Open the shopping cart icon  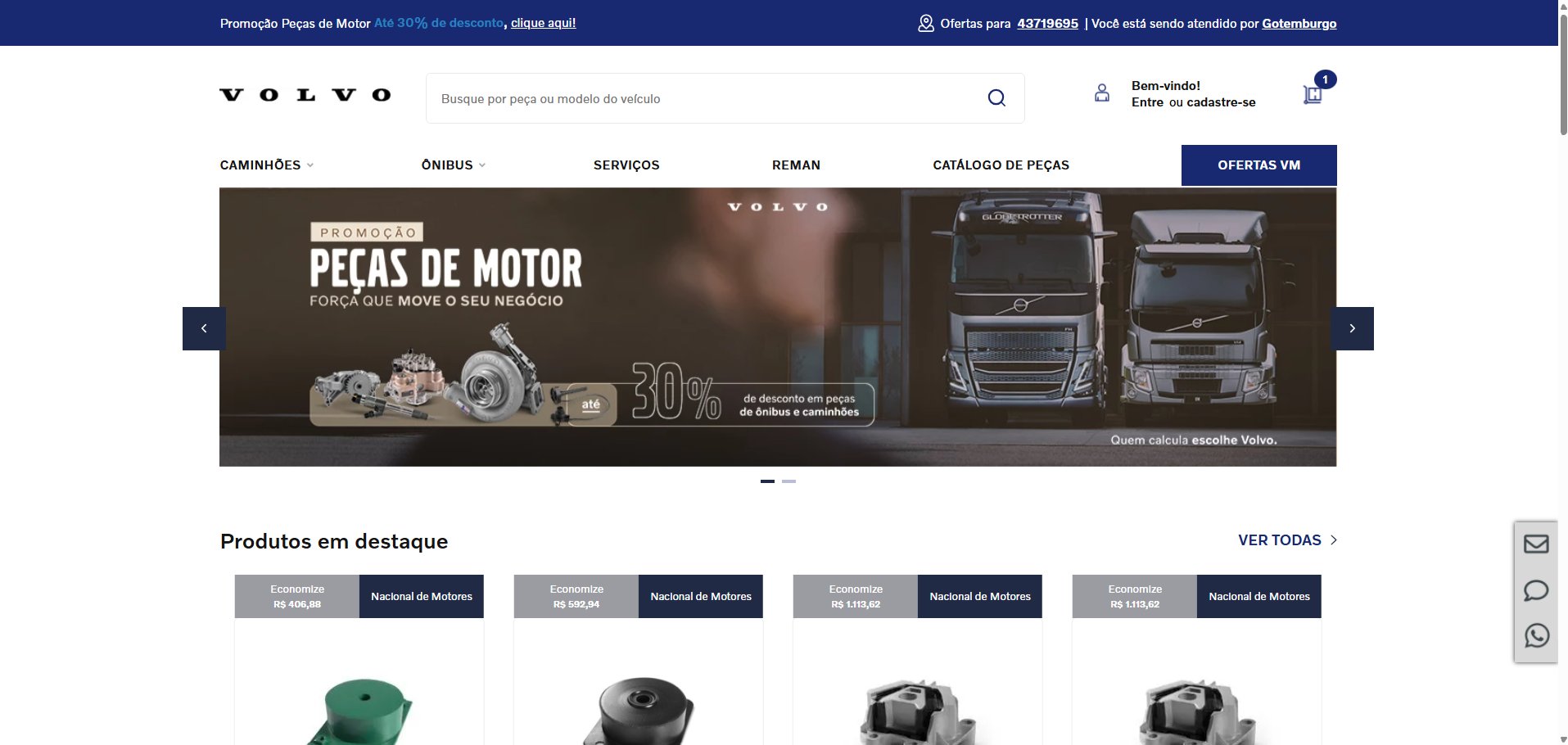click(x=1313, y=94)
